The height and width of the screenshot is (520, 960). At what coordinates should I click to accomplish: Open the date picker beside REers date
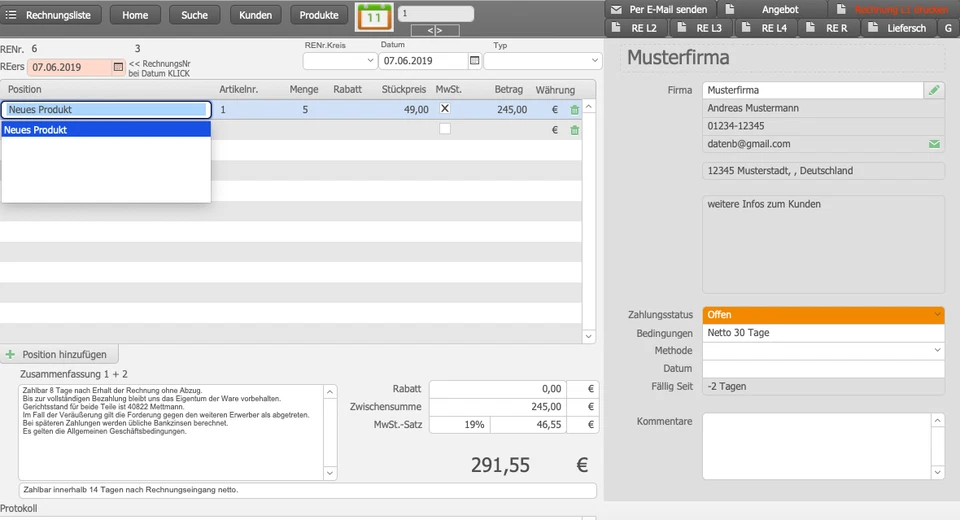pyautogui.click(x=118, y=67)
